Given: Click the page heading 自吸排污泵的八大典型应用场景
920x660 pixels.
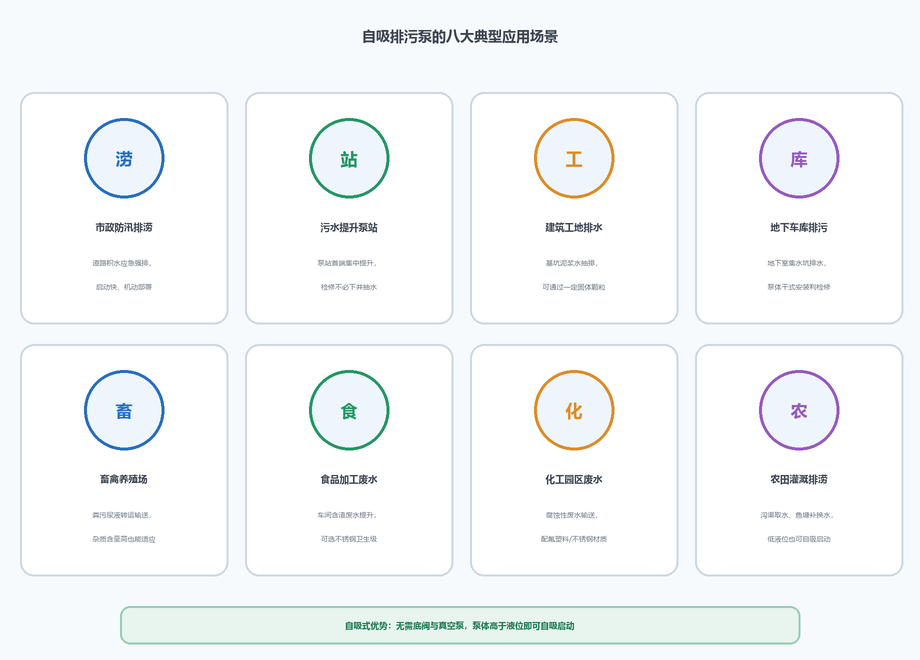Looking at the screenshot, I should [460, 36].
